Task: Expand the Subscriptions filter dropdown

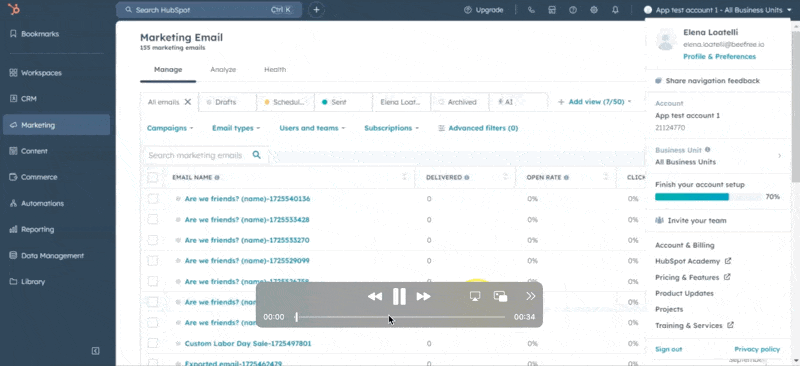Action: (391, 128)
